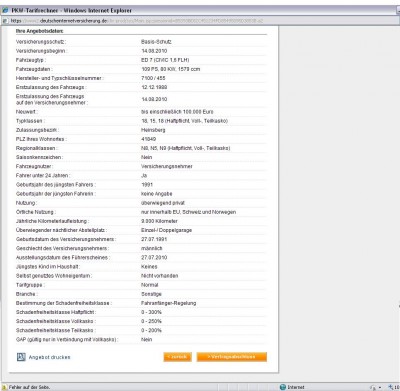
Task: Click 'nur innerhalb EU, Schweiz und Norwegen'
Action: [x=188, y=212]
